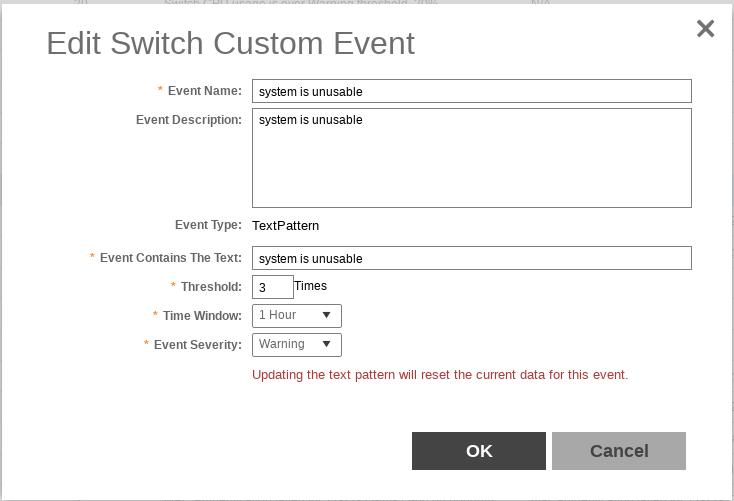Click the Time Window label
The image size is (734, 501).
pos(202,316)
